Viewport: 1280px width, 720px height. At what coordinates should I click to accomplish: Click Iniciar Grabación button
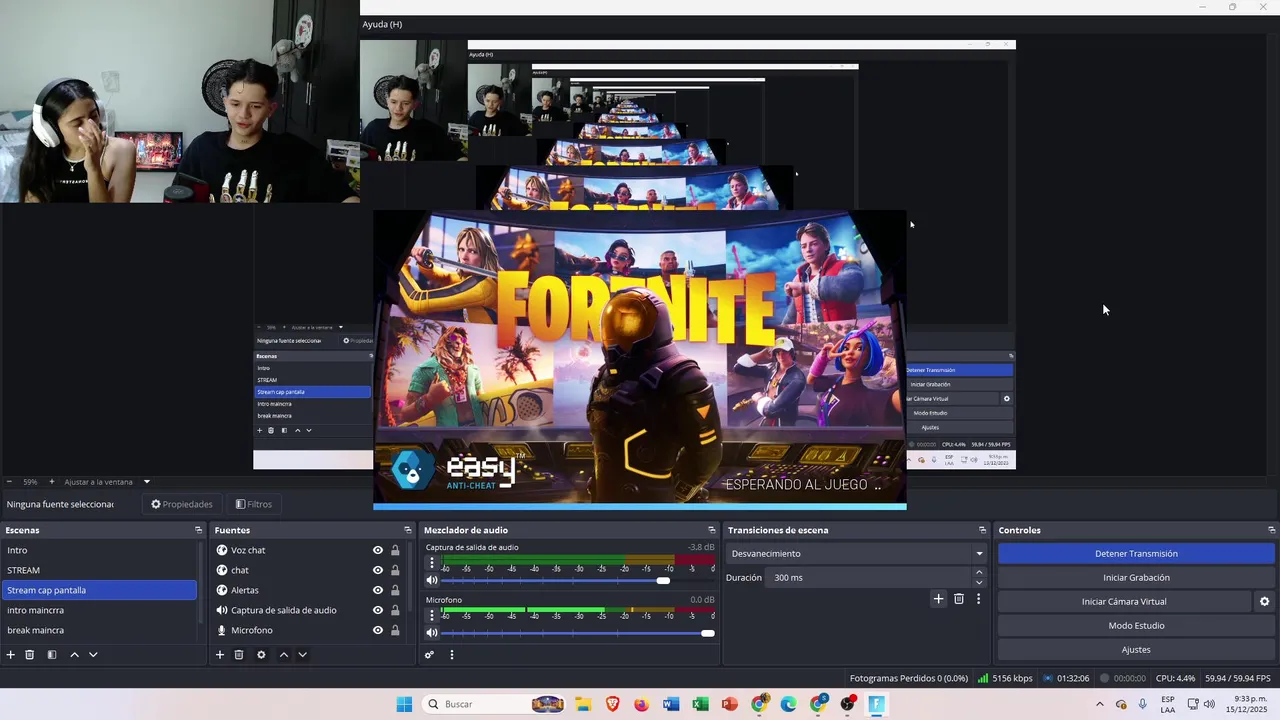1136,578
